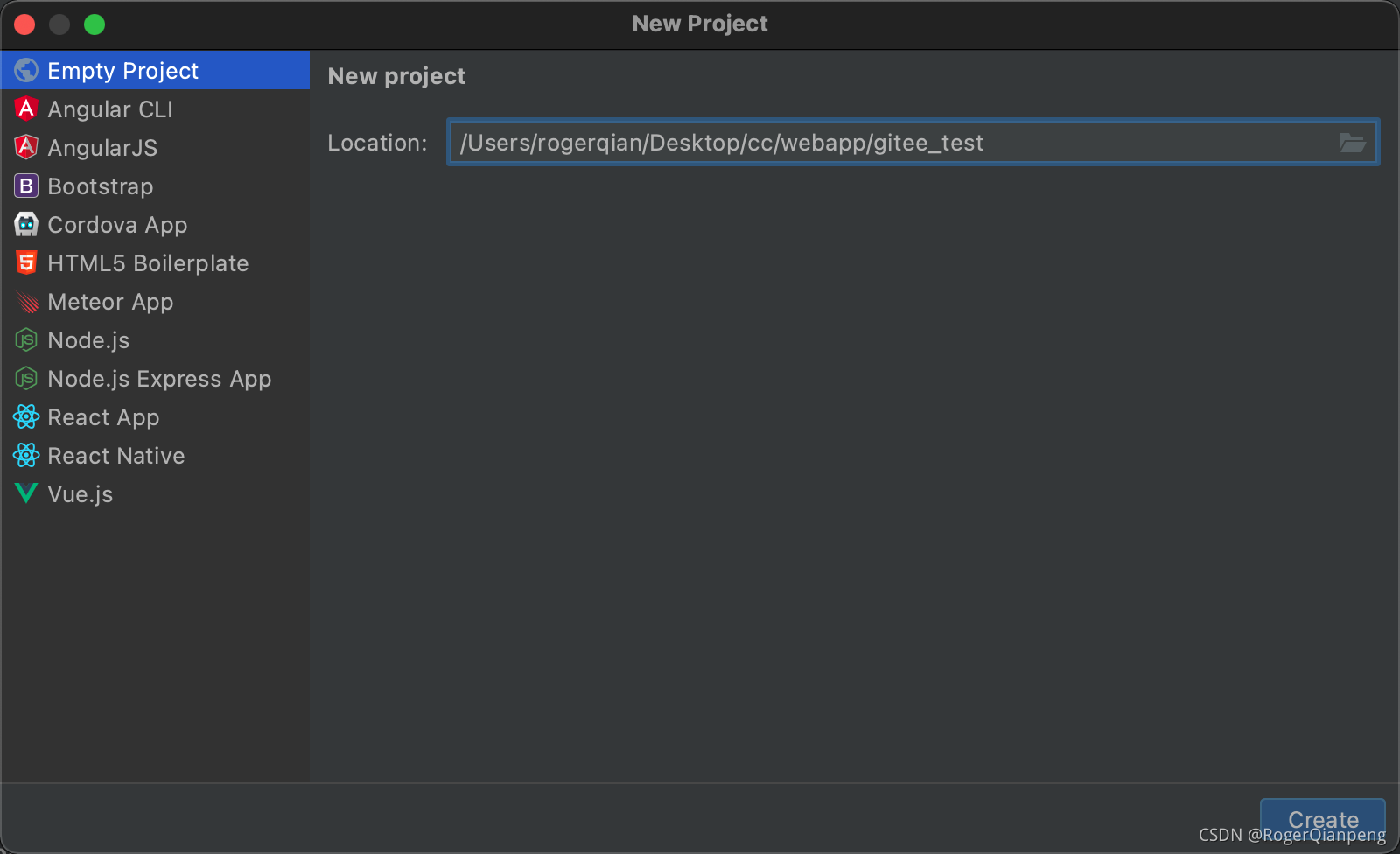Viewport: 1400px width, 854px height.
Task: Click the React App atom icon
Action: (26, 416)
